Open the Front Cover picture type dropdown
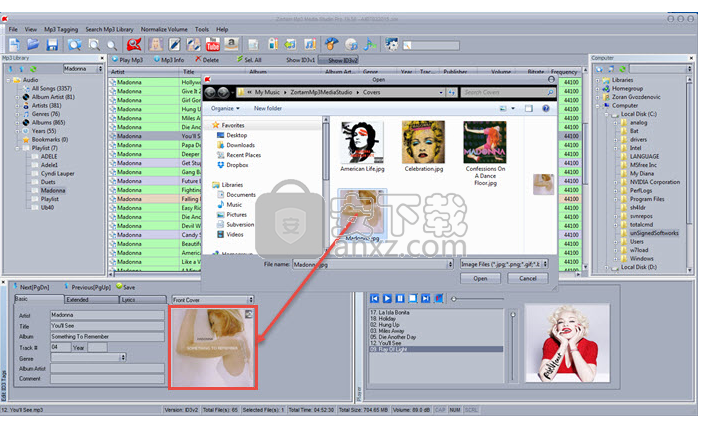Screen dimensions: 727x441 click(x=251, y=300)
